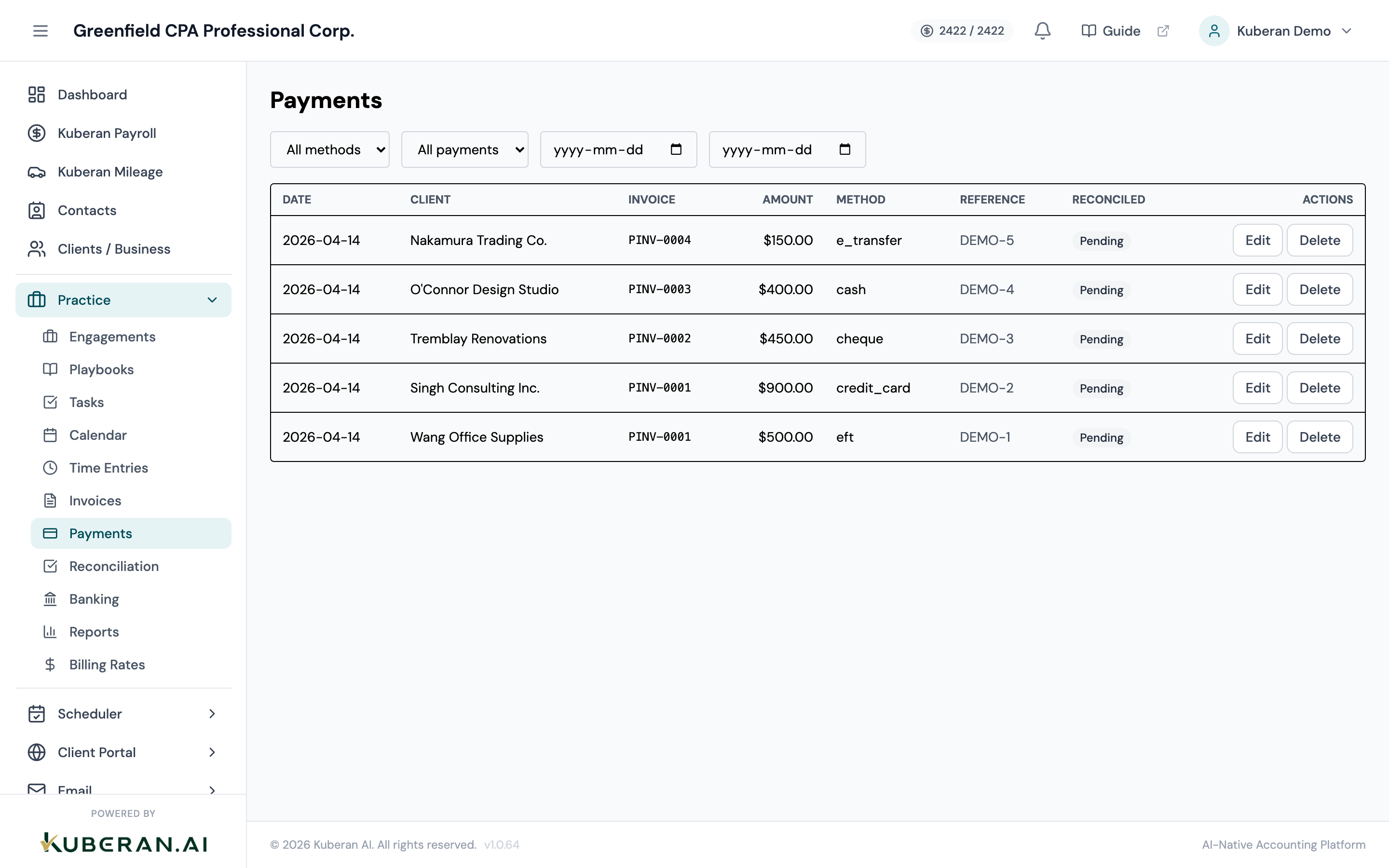The height and width of the screenshot is (868, 1389).
Task: Click the KUBERAN.AI logo
Action: [x=123, y=843]
